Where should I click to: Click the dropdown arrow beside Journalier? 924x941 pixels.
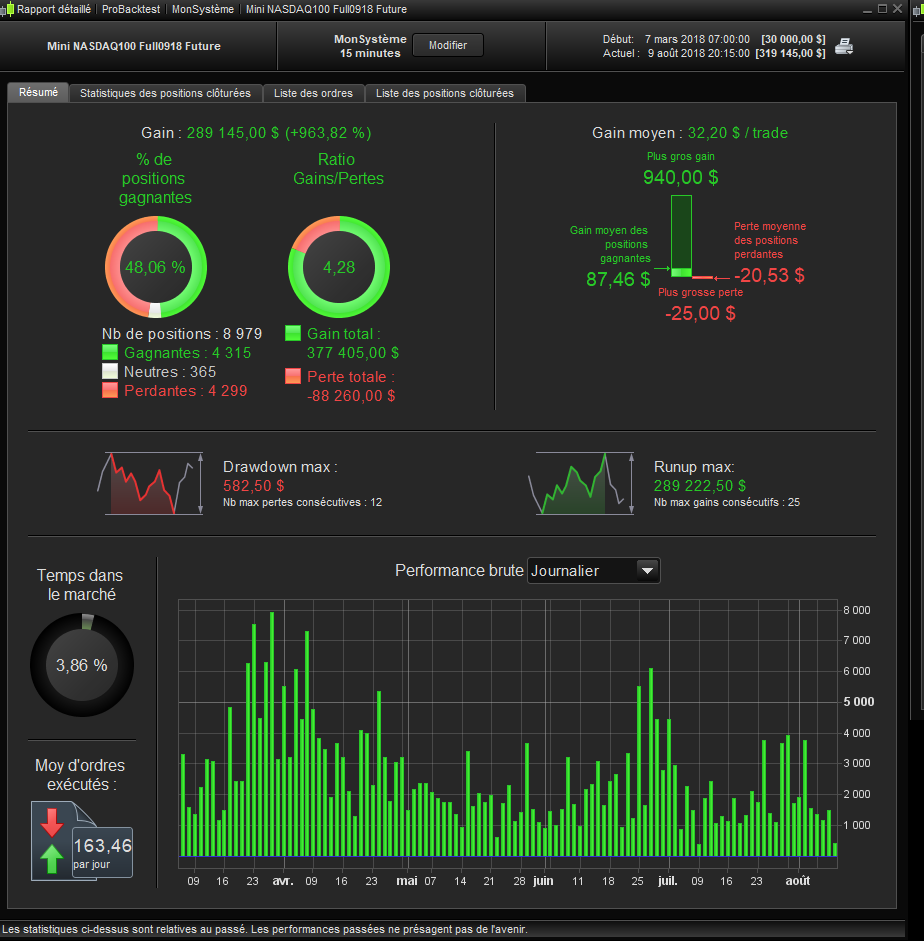tap(647, 571)
